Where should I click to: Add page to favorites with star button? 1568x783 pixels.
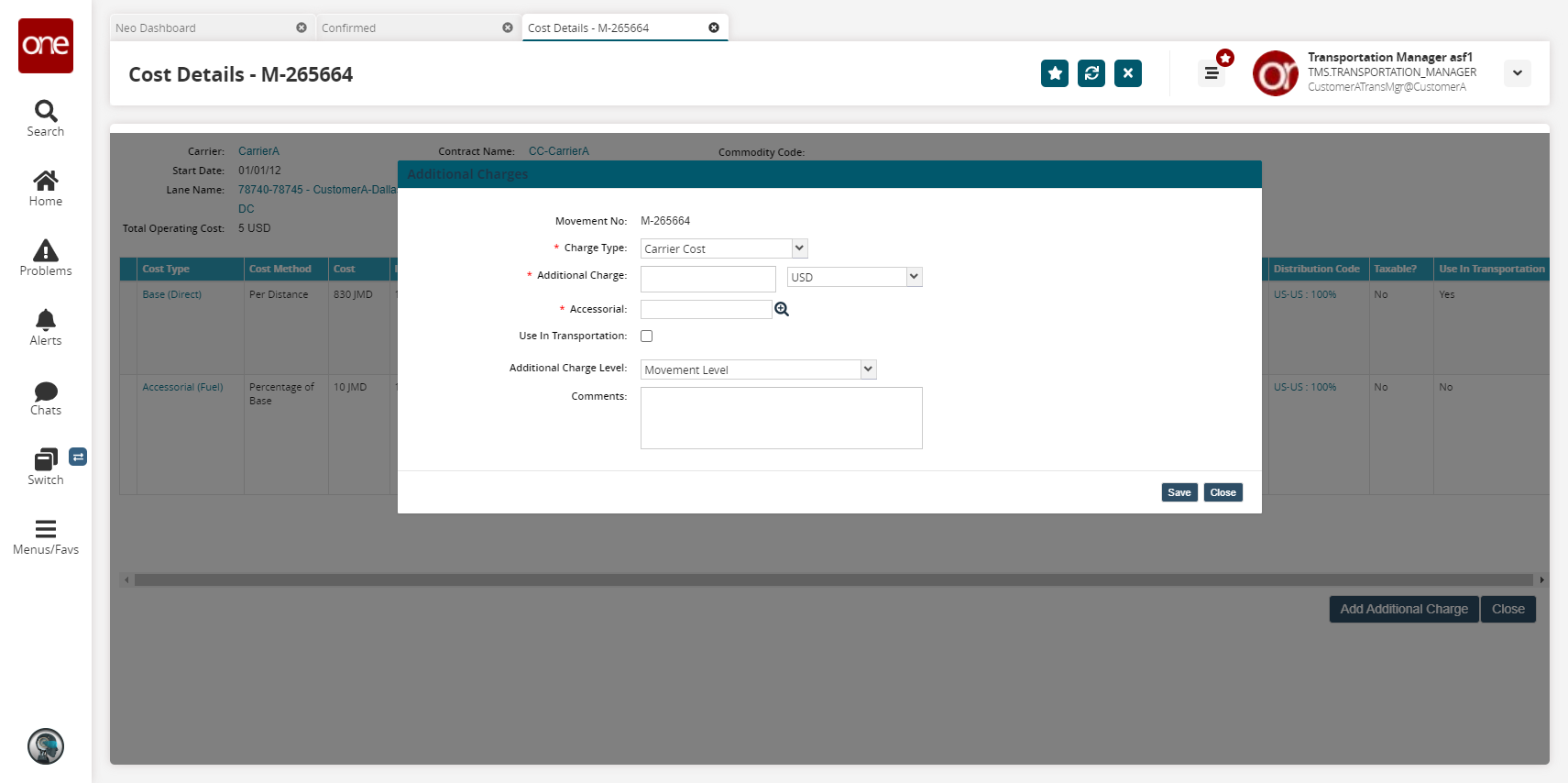(x=1055, y=73)
